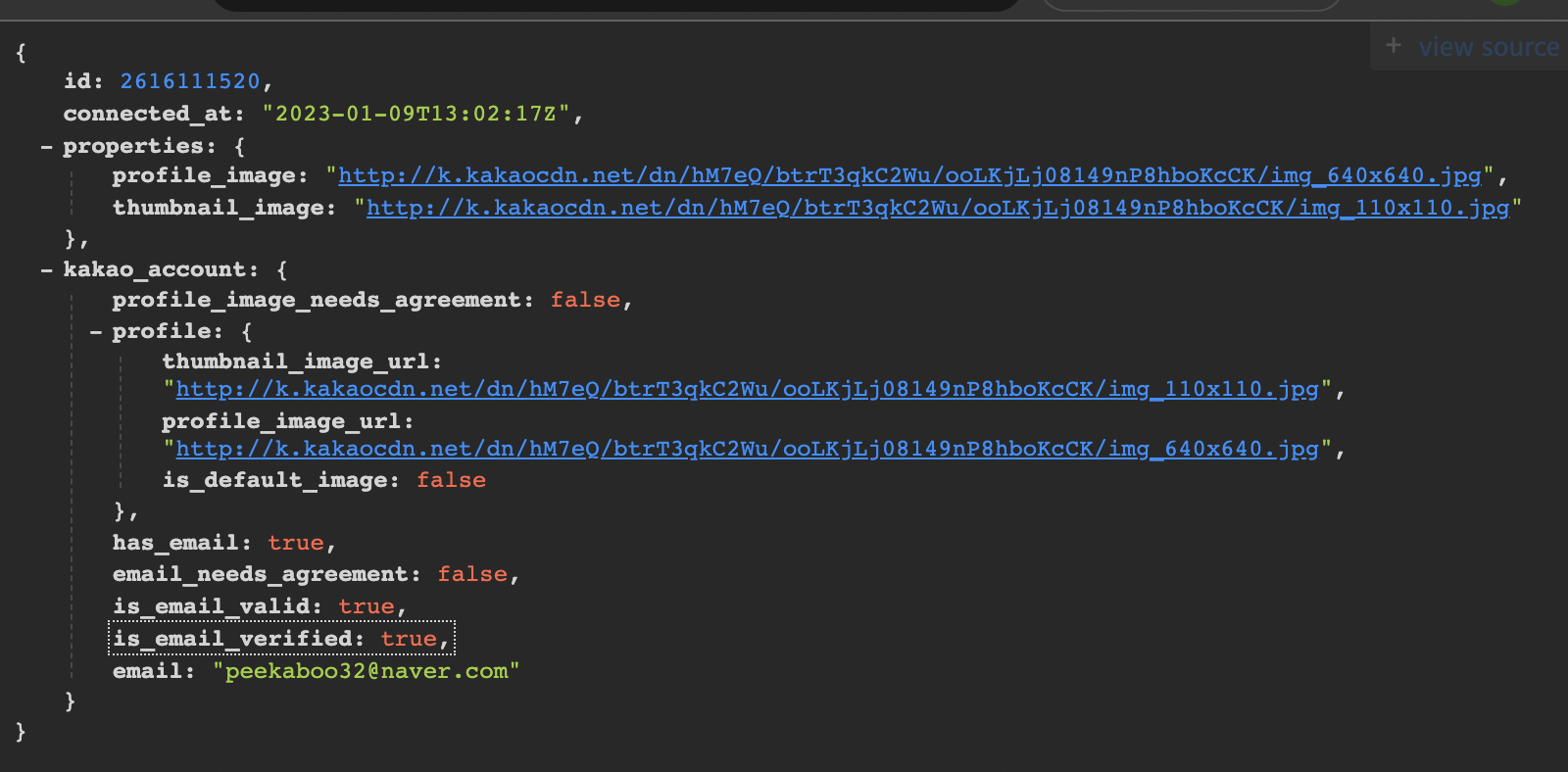1568x772 pixels.
Task: Click the true value of has_email
Action: [x=296, y=544]
